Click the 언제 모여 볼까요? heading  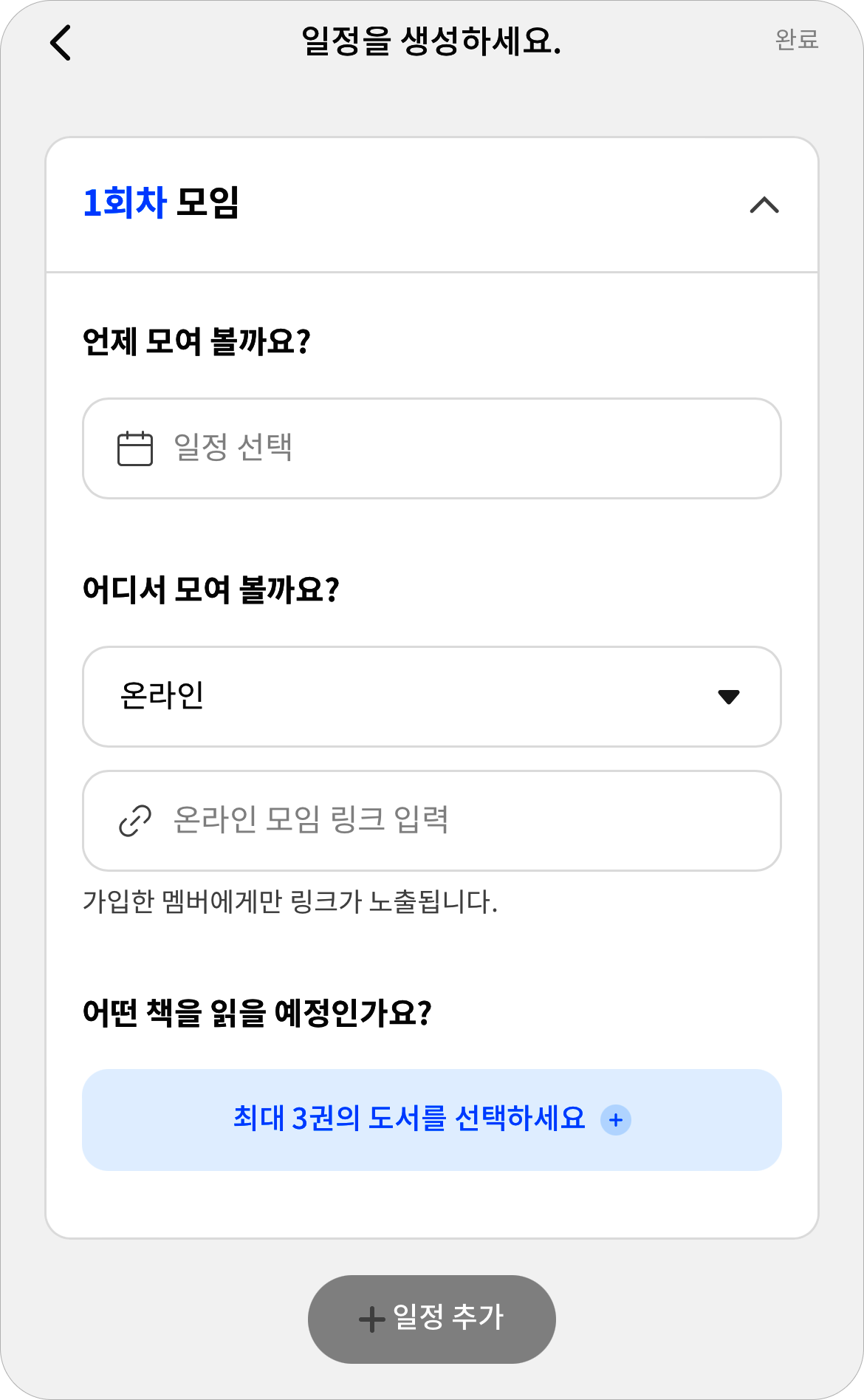click(196, 341)
